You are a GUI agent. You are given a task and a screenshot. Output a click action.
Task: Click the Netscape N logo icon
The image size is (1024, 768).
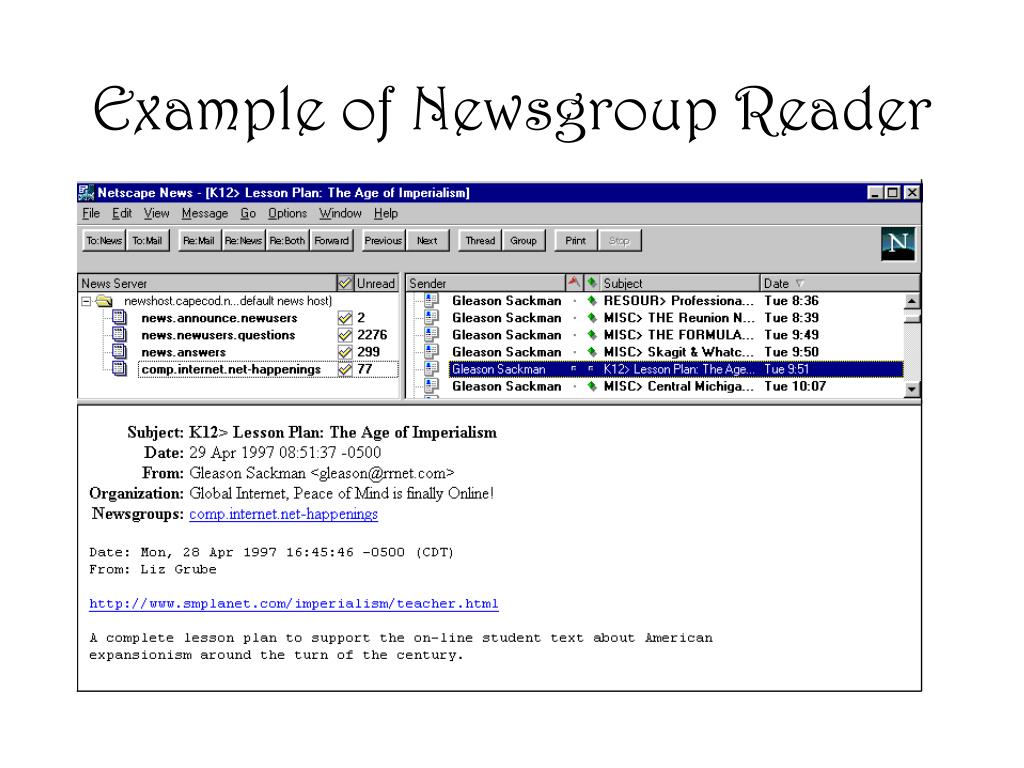897,244
